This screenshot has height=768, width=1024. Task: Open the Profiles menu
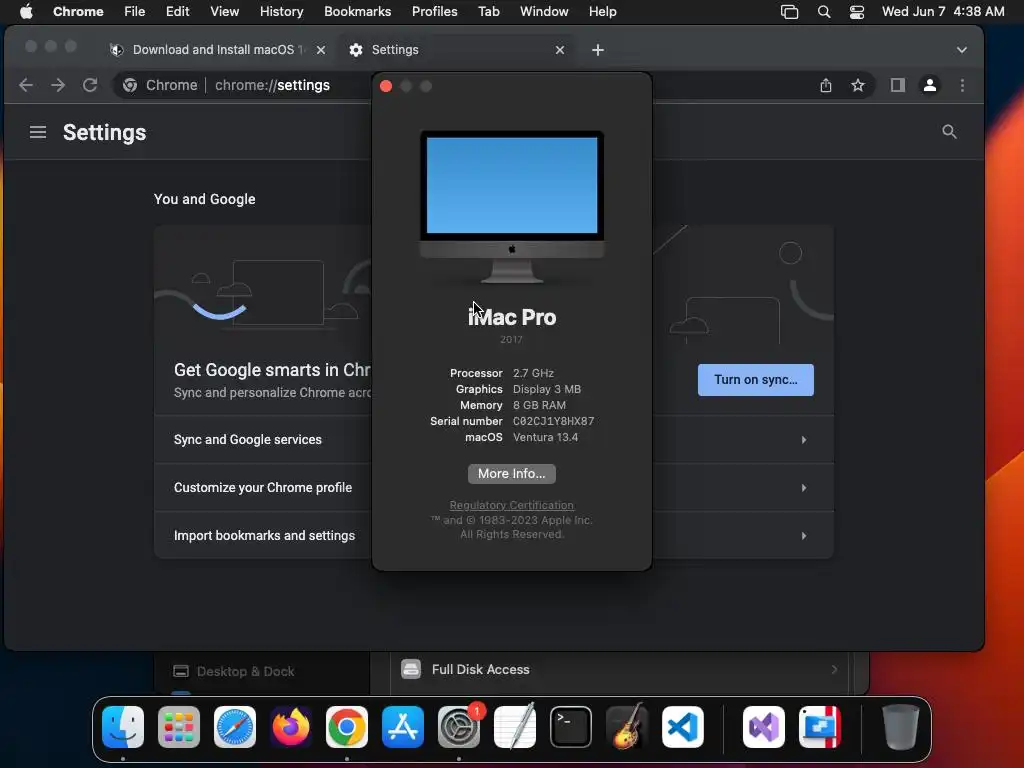click(434, 12)
